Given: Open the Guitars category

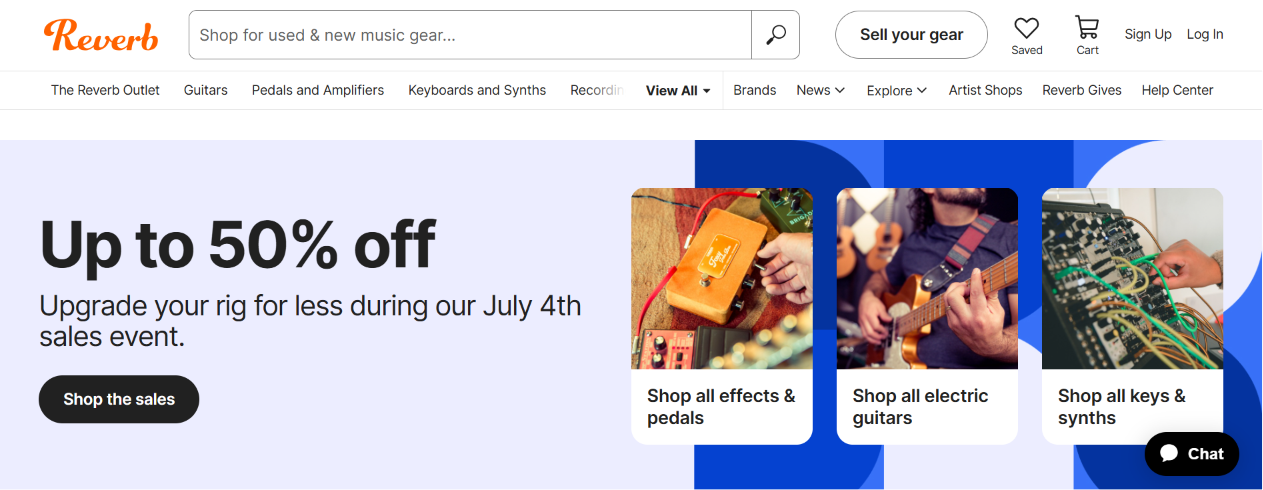Looking at the screenshot, I should [x=206, y=90].
